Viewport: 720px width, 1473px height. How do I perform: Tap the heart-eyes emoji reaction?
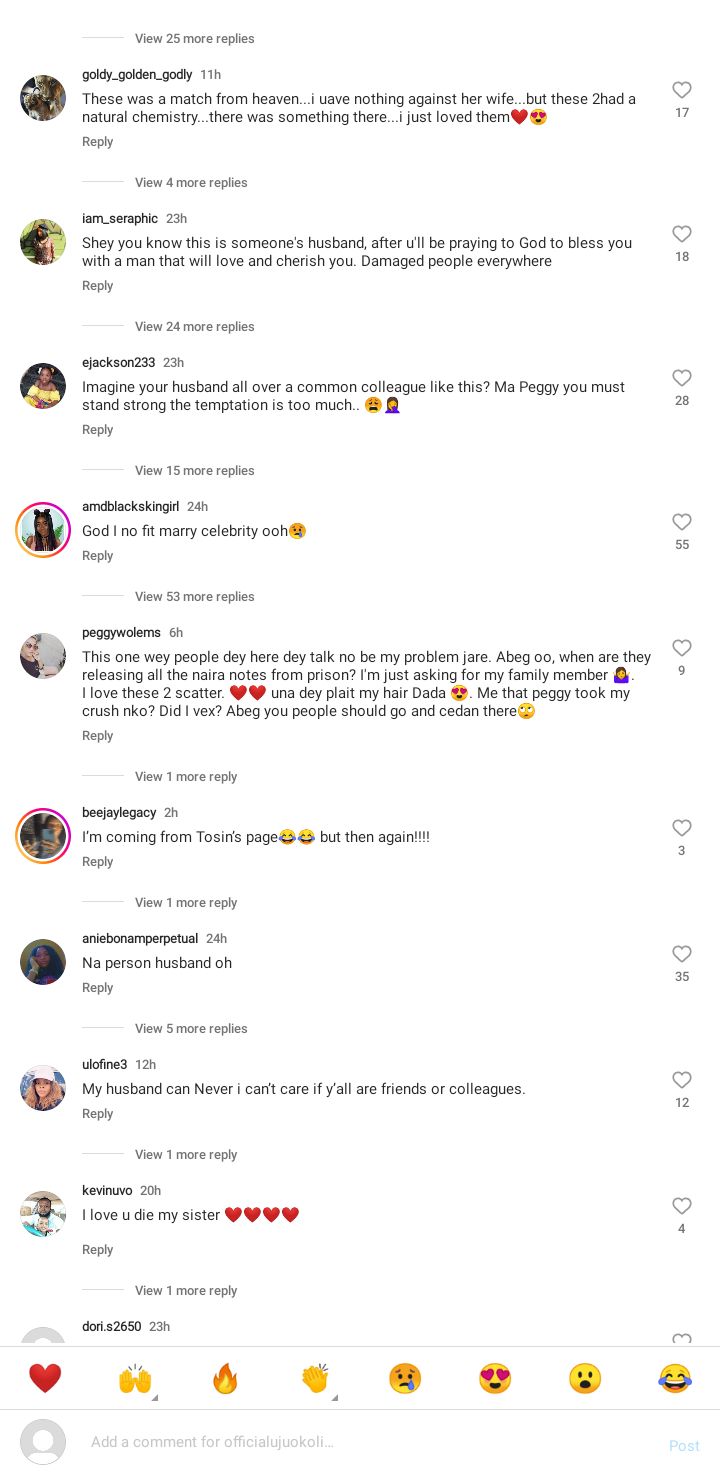pyautogui.click(x=495, y=1379)
